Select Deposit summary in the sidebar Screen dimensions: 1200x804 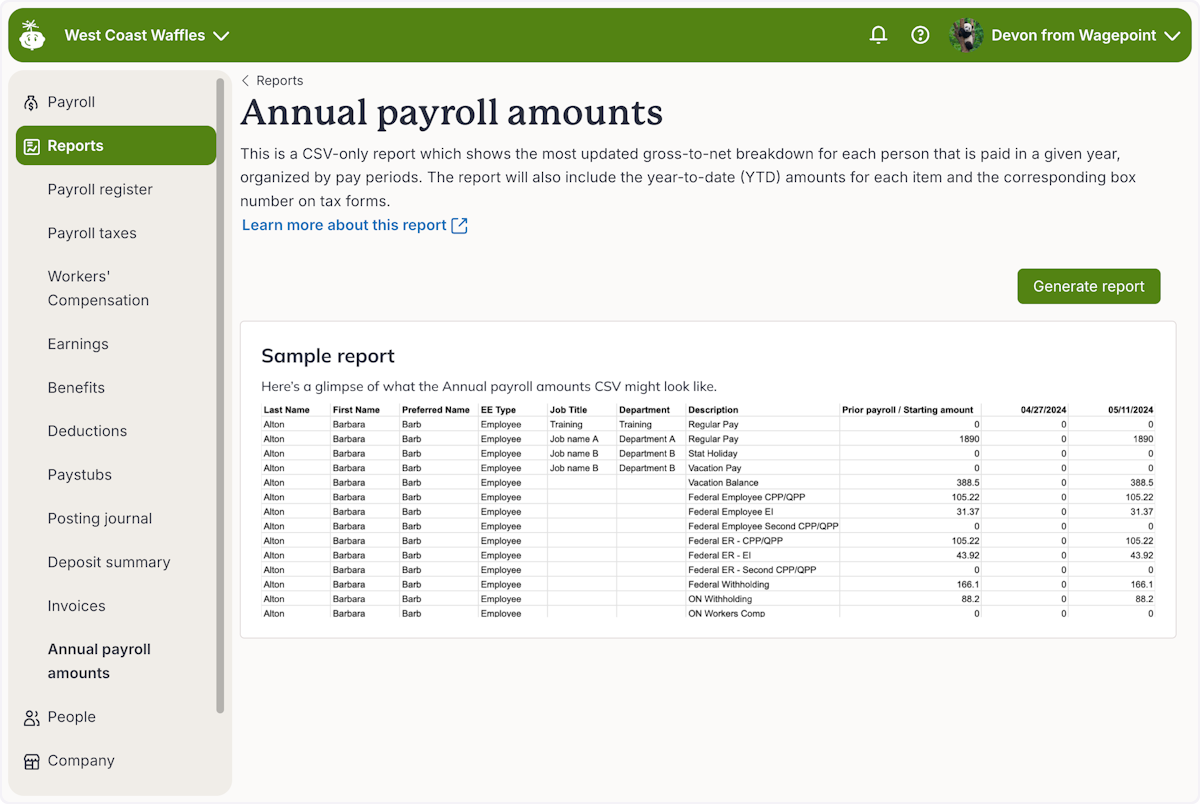pyautogui.click(x=109, y=562)
